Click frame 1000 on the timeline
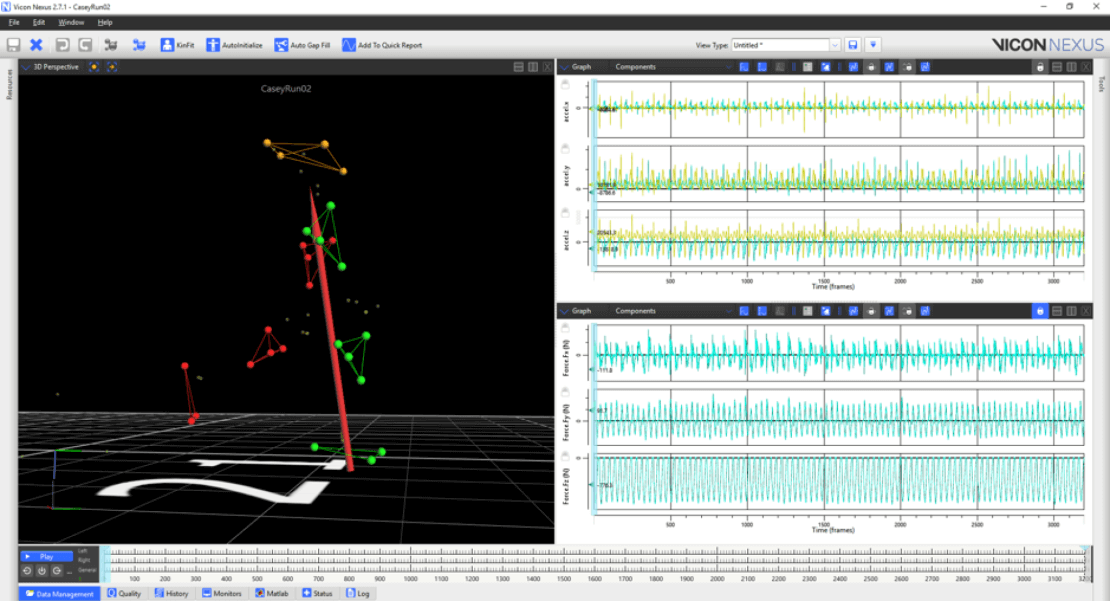This screenshot has height=601, width=1110. (x=409, y=568)
